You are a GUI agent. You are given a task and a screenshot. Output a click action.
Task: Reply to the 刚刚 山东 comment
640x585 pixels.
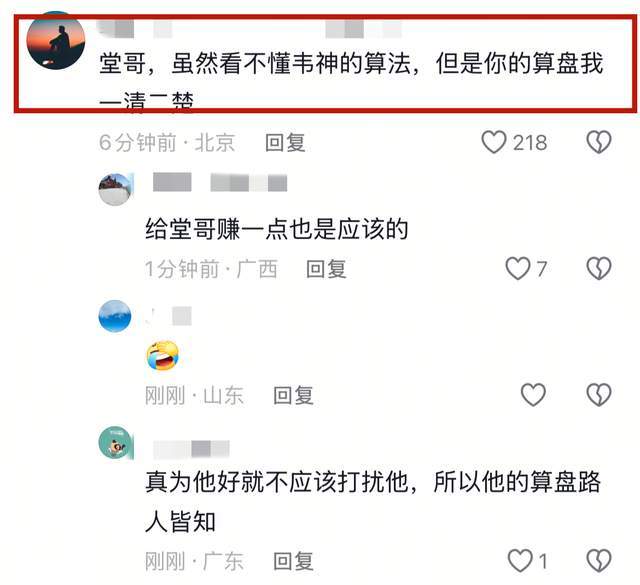point(293,395)
